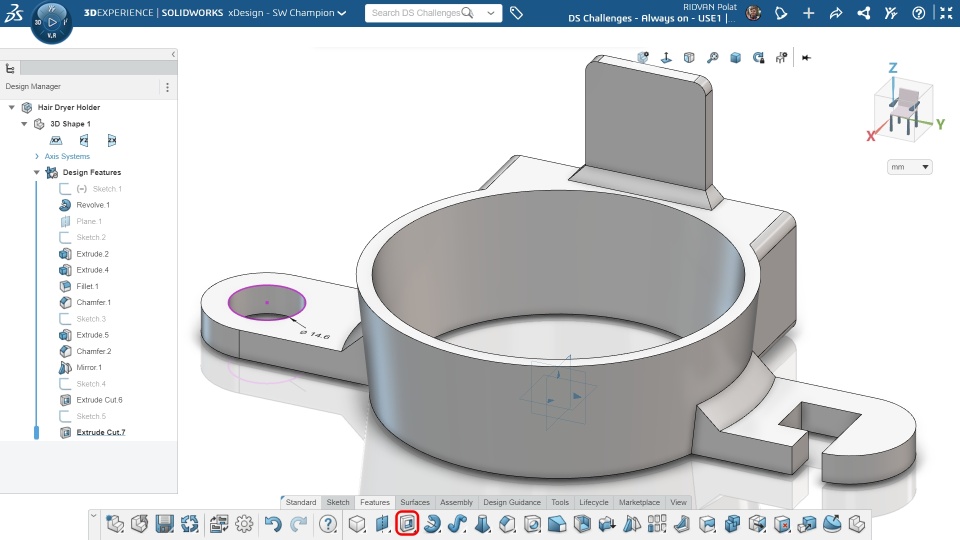Click the network share icon in top bar
960x540 pixels.
tap(864, 13)
